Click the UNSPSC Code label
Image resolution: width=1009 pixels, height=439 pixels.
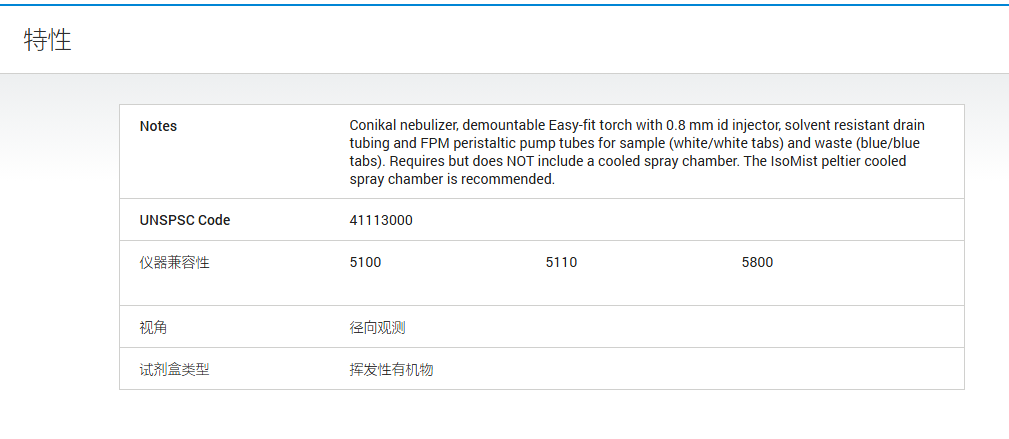185,220
